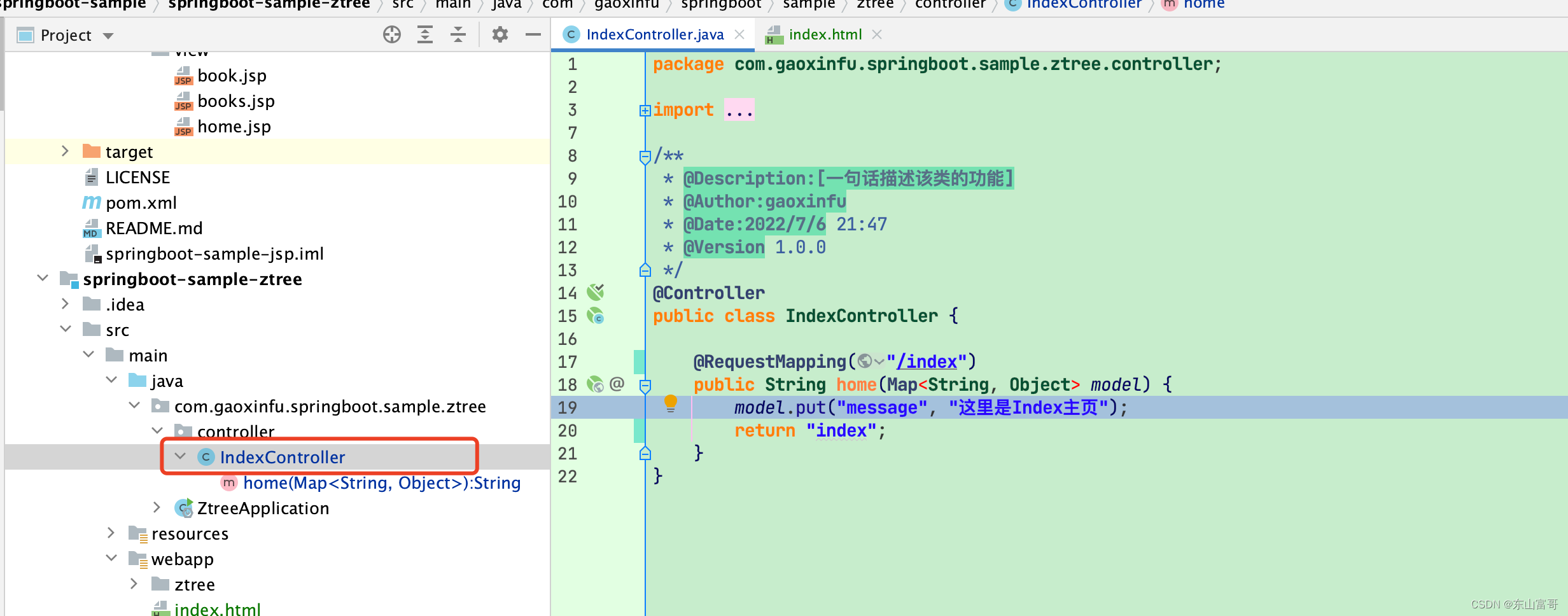Click the controller breadcrumb segment
Viewport: 1568px width, 616px height.
[950, 4]
